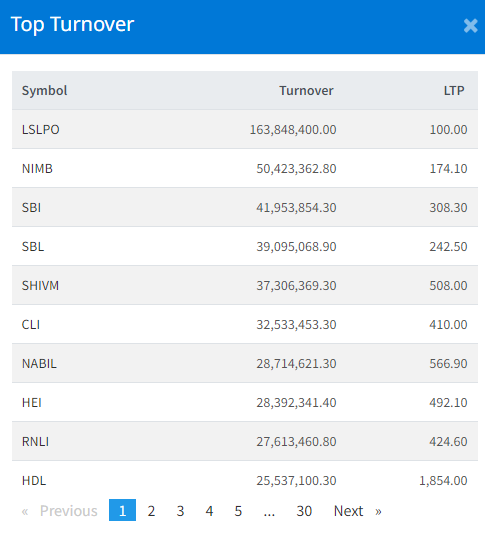Click LTP value 242.50
The width and height of the screenshot is (485, 541).
tap(448, 247)
